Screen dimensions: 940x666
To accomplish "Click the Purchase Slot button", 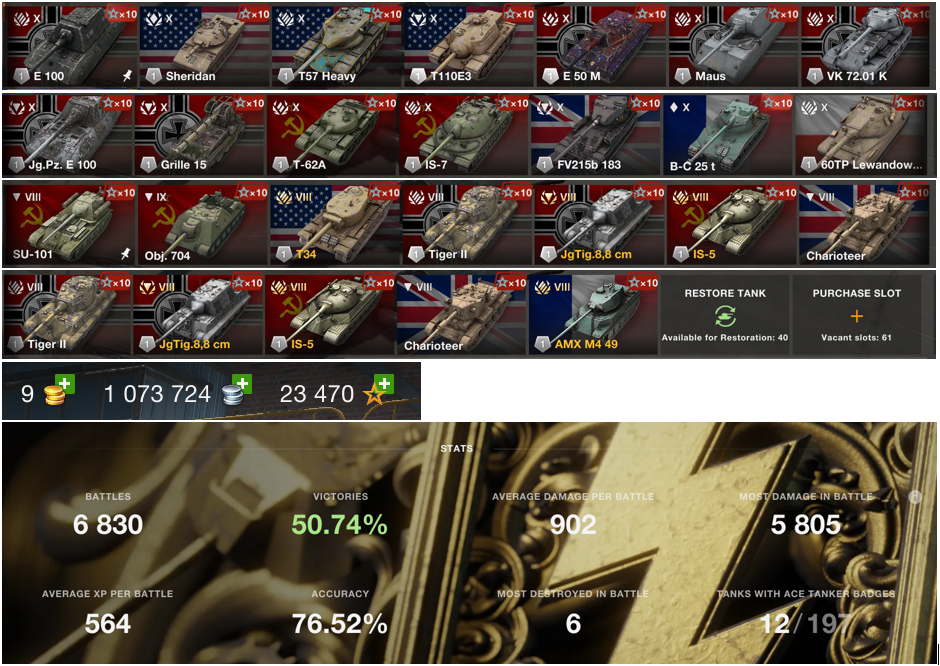I will coord(857,315).
